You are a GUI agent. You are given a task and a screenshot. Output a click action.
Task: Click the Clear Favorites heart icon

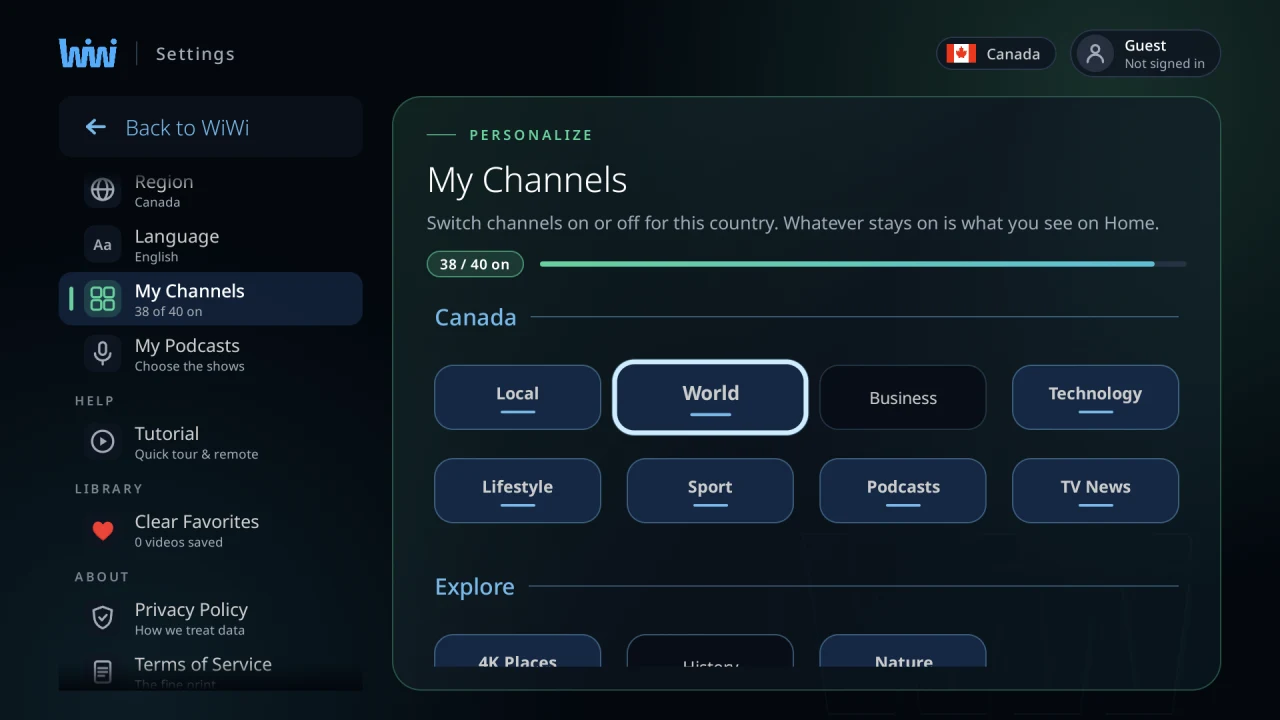pyautogui.click(x=103, y=530)
